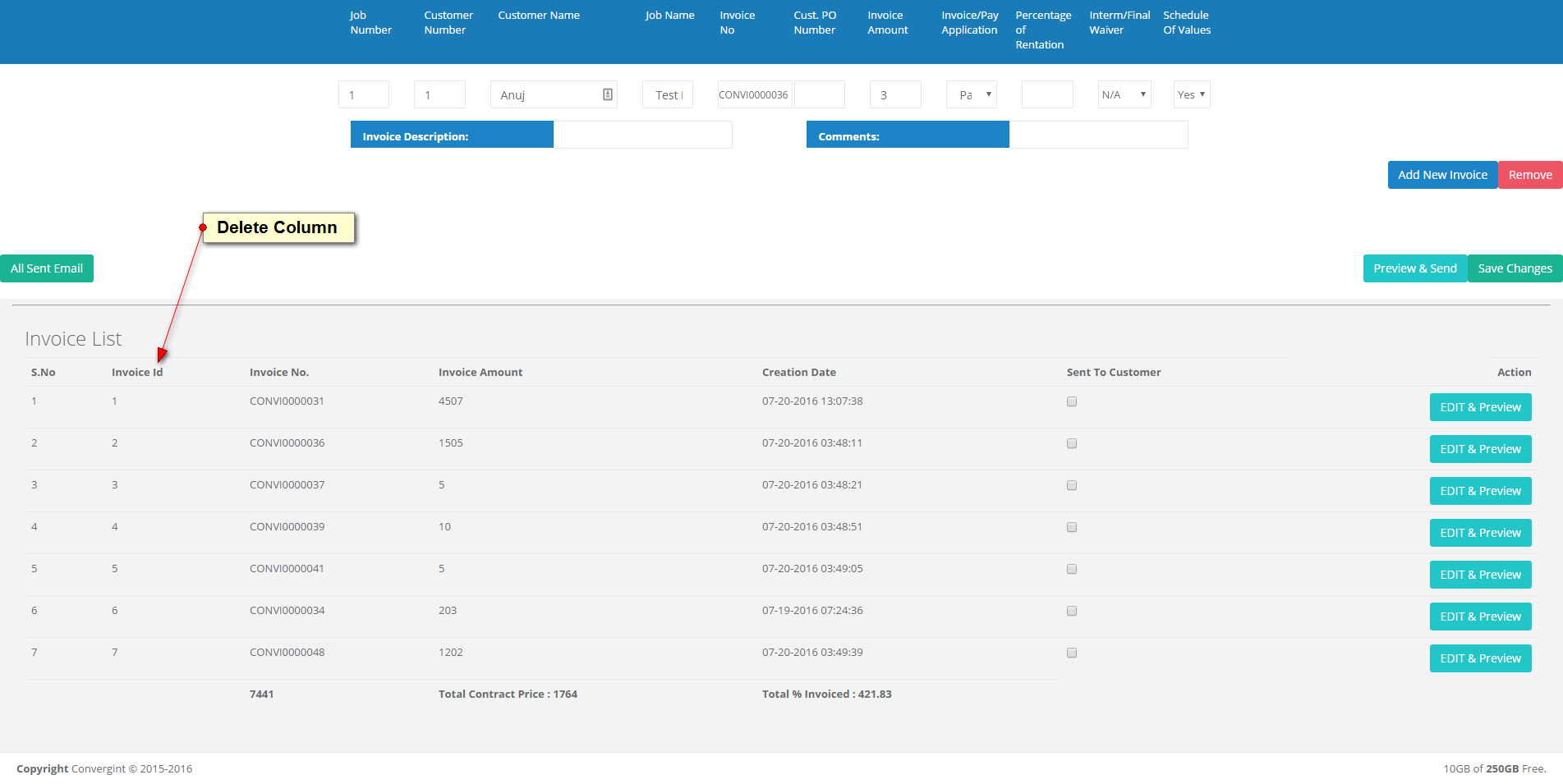Open the Schedule Of Values dropdown
The height and width of the screenshot is (784, 1563).
(x=1191, y=94)
